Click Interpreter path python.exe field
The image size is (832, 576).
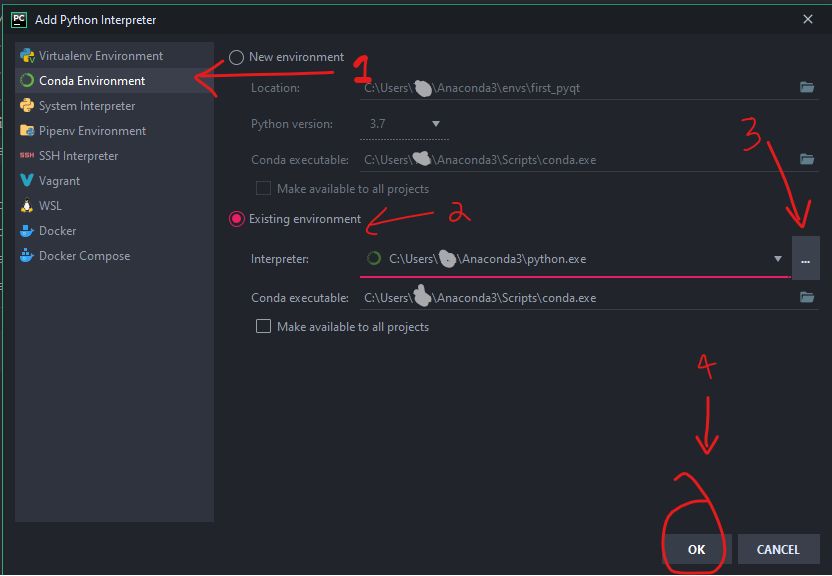[575, 259]
